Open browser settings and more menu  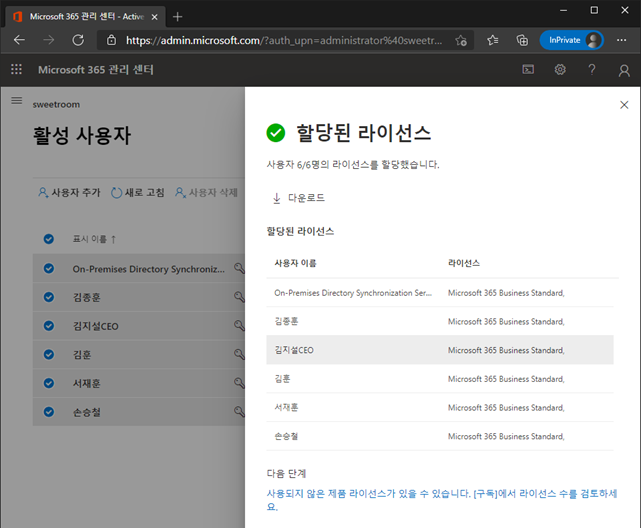pyautogui.click(x=621, y=40)
